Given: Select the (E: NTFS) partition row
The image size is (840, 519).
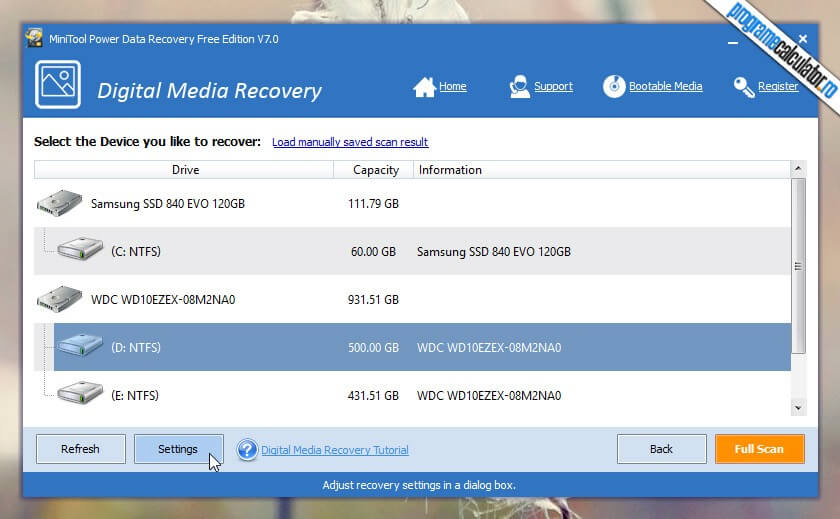Looking at the screenshot, I should [x=412, y=395].
